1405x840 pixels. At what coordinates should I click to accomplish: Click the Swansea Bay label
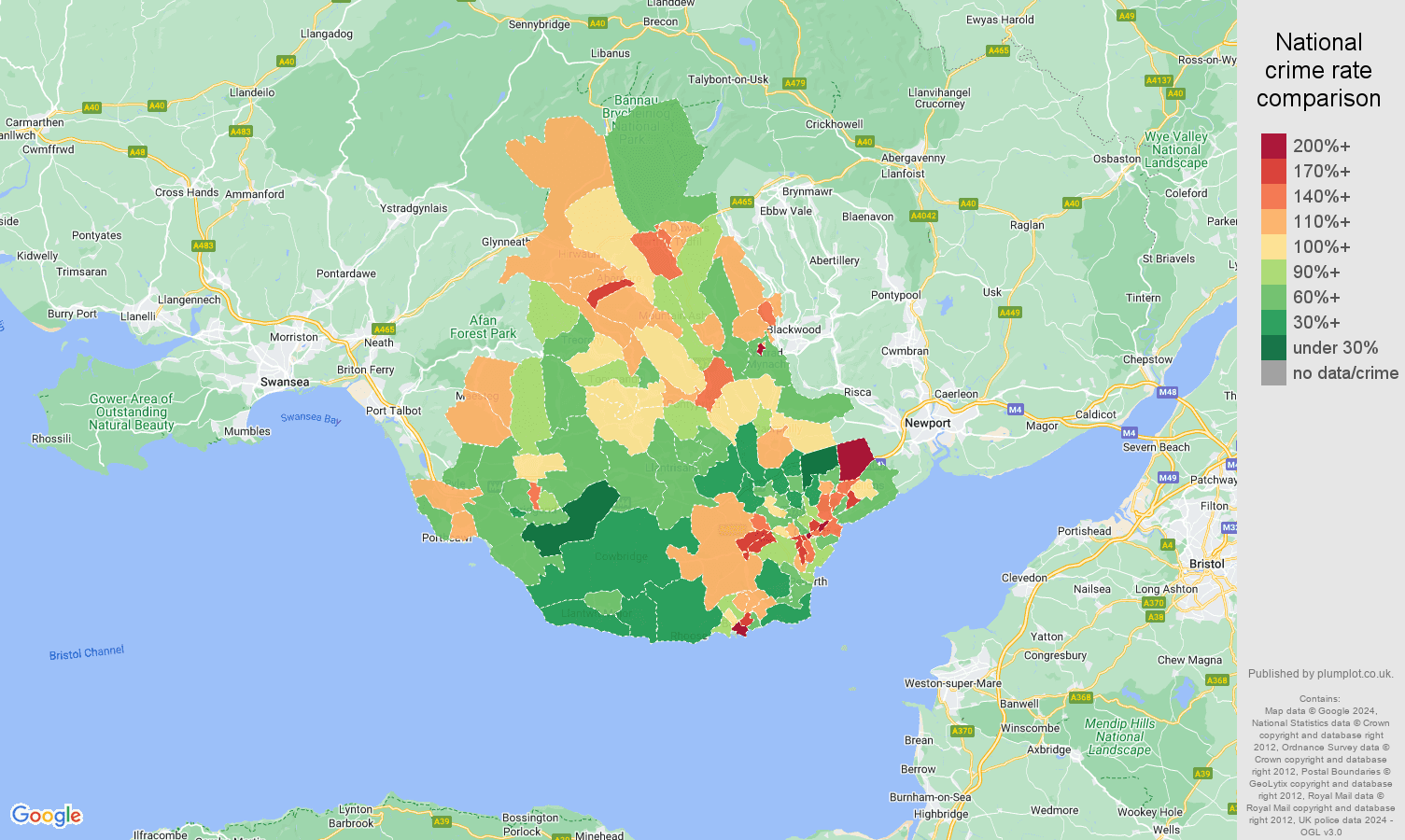pos(311,418)
